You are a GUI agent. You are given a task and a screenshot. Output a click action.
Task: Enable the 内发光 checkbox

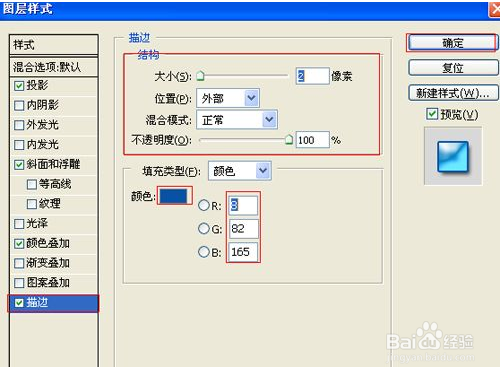pyautogui.click(x=19, y=145)
